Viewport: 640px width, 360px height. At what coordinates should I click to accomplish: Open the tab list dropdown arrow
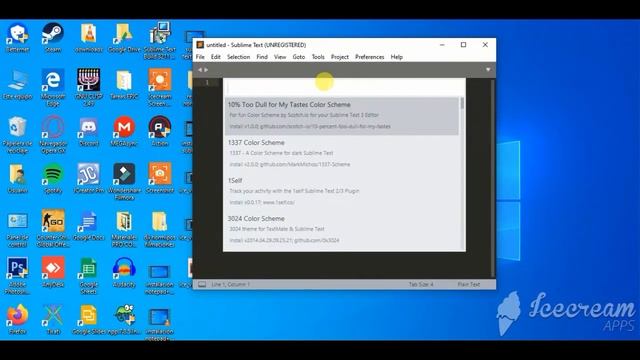tap(488, 70)
